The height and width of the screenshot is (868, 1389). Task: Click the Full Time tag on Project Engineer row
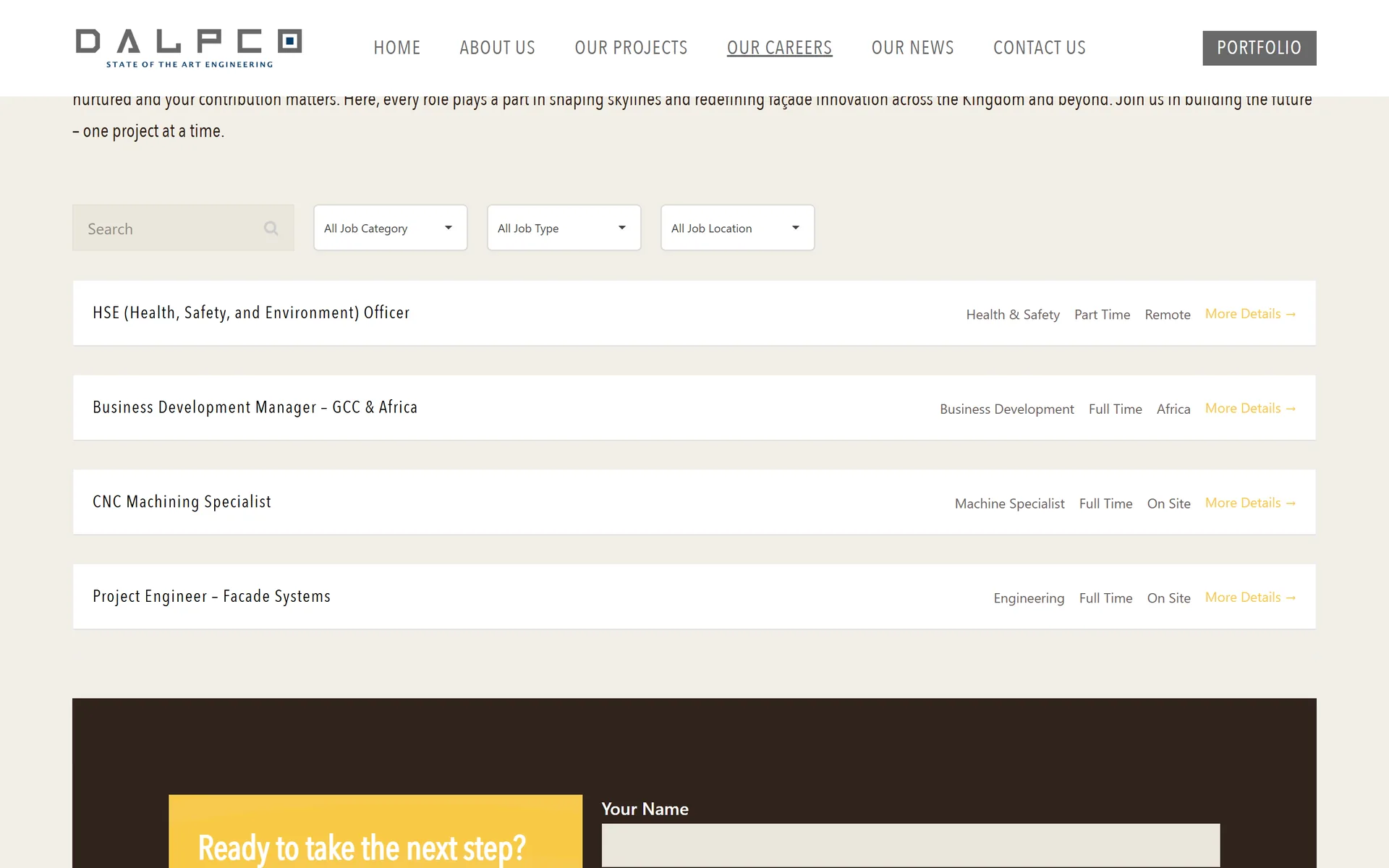point(1106,598)
